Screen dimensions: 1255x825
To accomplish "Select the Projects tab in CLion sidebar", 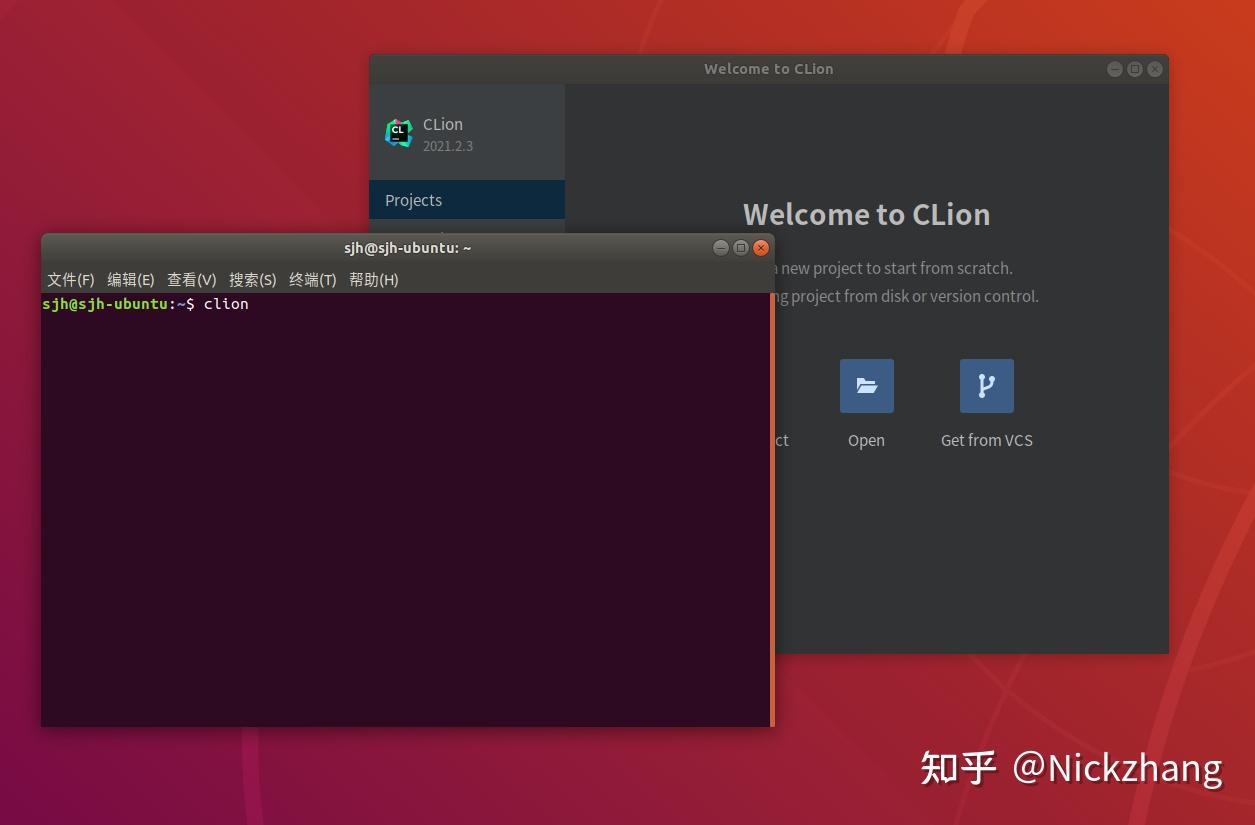I will (413, 200).
